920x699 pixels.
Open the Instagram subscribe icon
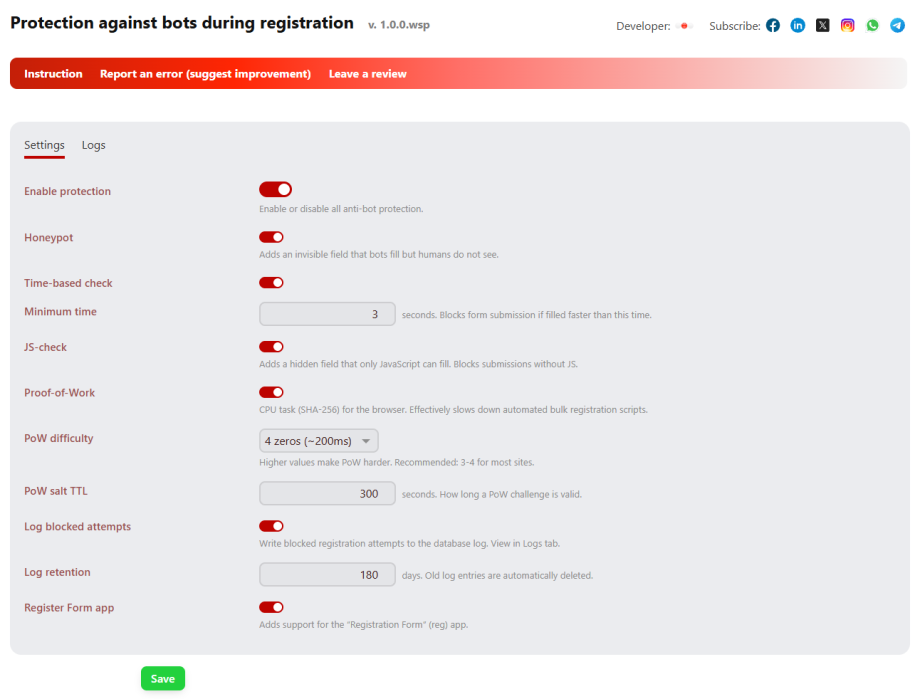847,25
